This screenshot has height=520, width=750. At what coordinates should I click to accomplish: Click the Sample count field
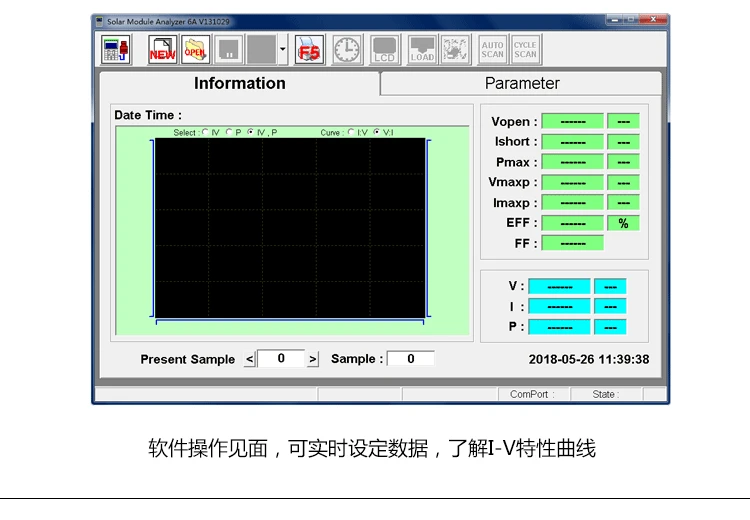[410, 358]
